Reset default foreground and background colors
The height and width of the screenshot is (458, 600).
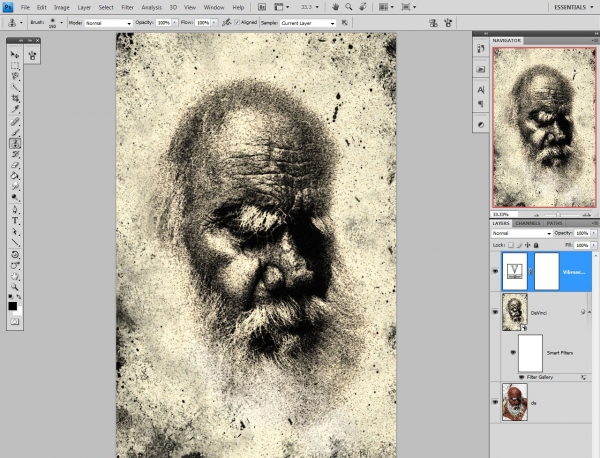[x=11, y=297]
